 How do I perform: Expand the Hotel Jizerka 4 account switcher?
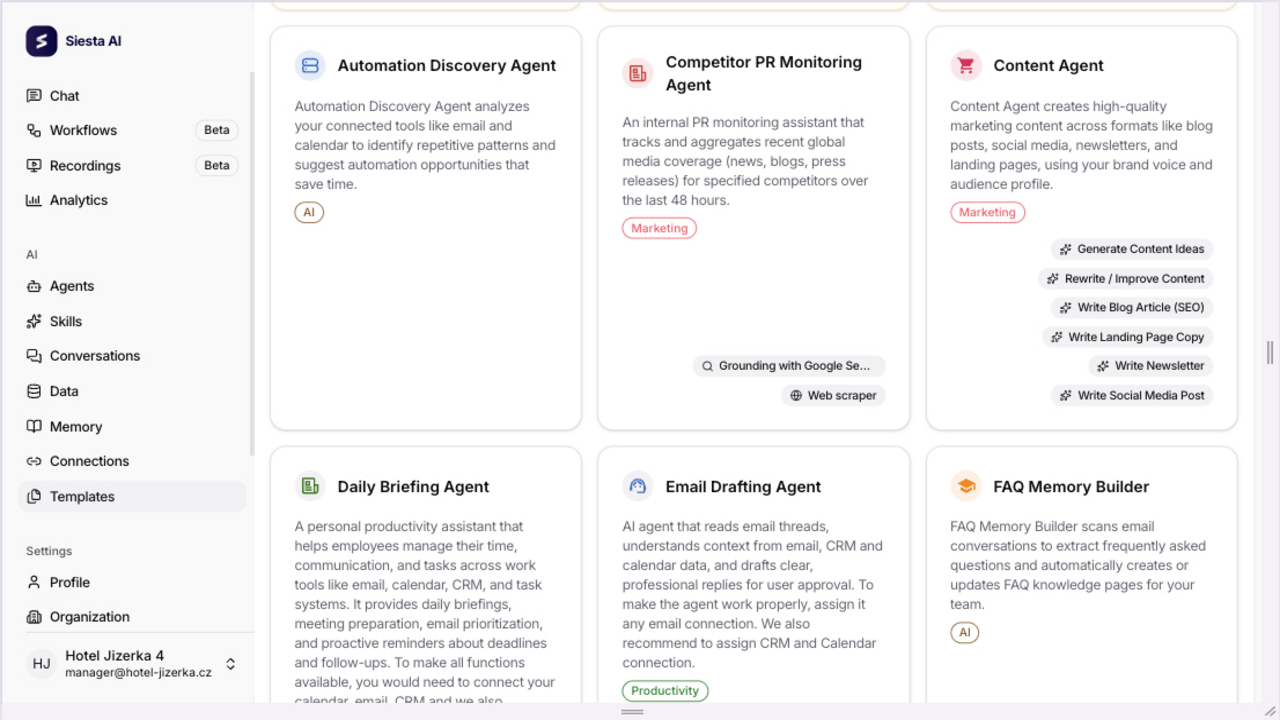(x=231, y=664)
